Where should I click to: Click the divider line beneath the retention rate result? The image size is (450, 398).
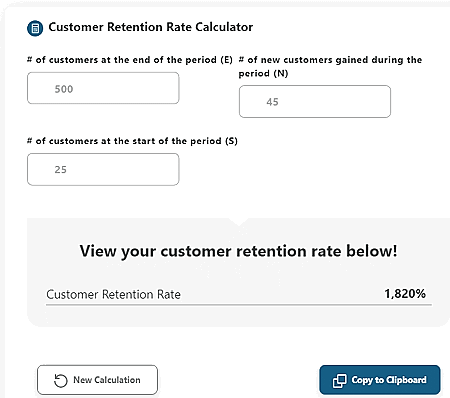point(239,304)
